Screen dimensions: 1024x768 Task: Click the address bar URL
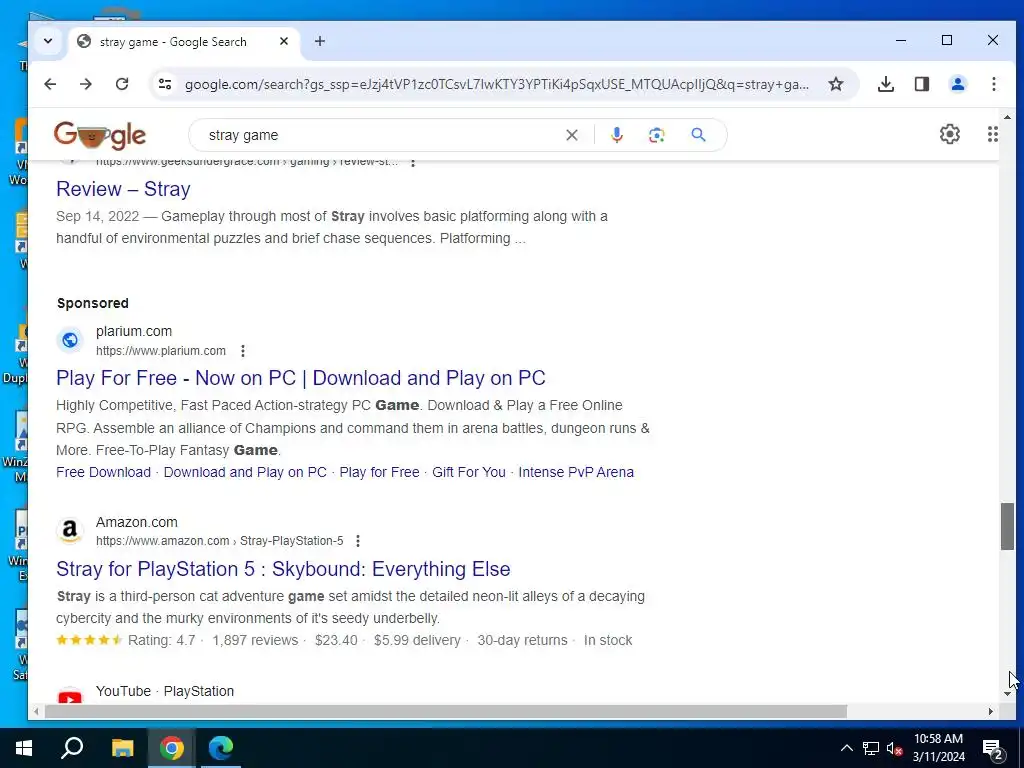[x=496, y=84]
